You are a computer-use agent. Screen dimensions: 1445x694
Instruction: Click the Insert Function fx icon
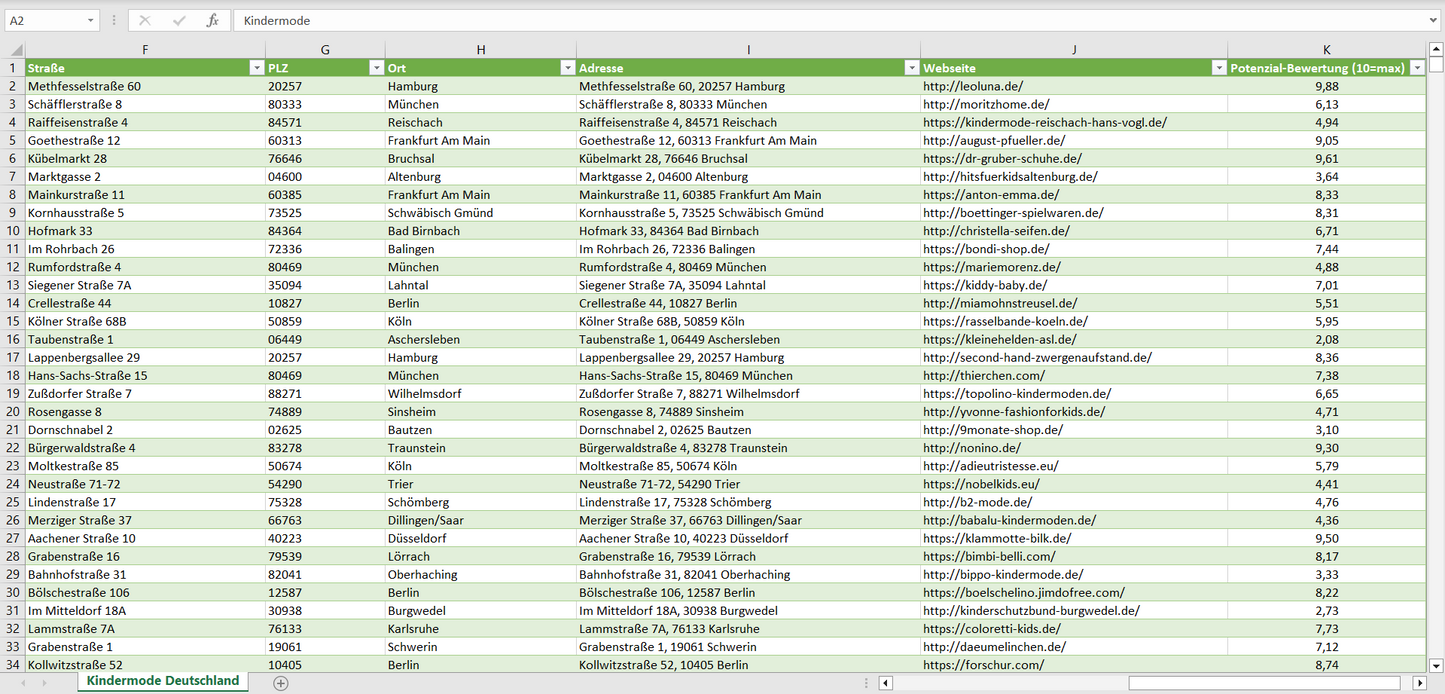212,20
